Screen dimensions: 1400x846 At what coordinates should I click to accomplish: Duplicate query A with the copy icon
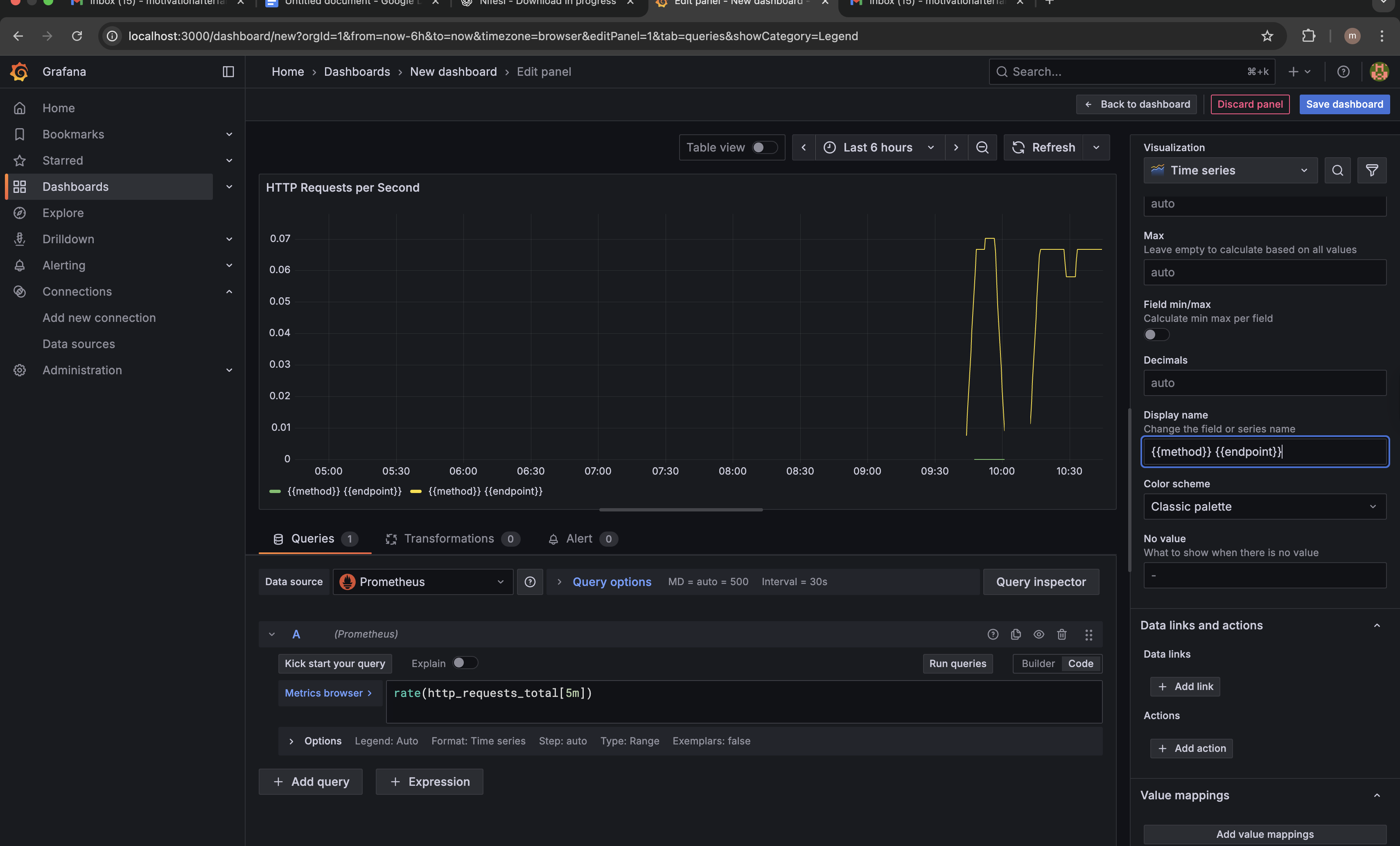pyautogui.click(x=1016, y=634)
